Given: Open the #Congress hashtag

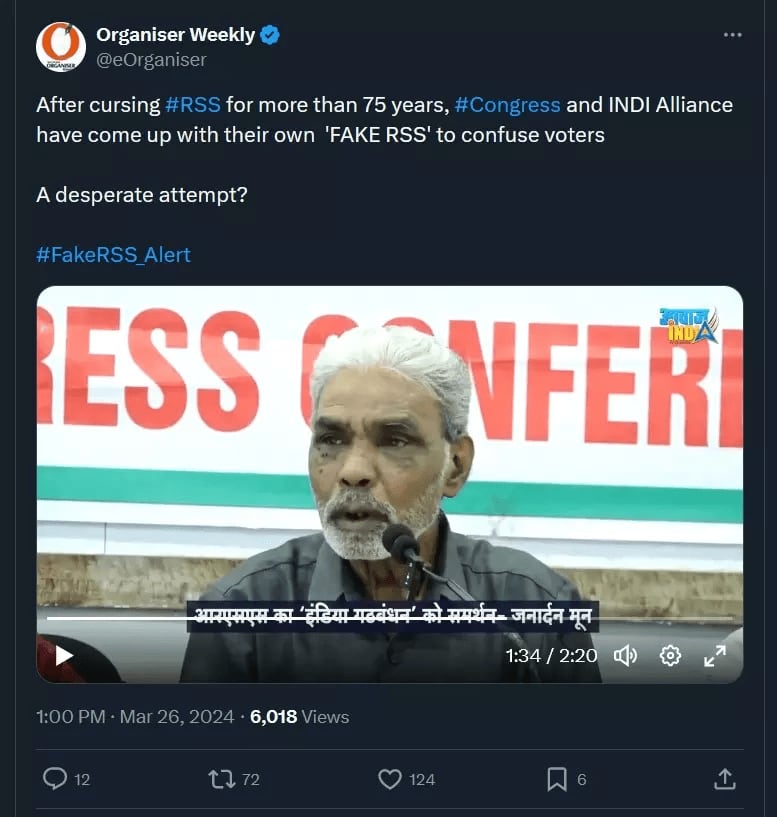Looking at the screenshot, I should (507, 105).
